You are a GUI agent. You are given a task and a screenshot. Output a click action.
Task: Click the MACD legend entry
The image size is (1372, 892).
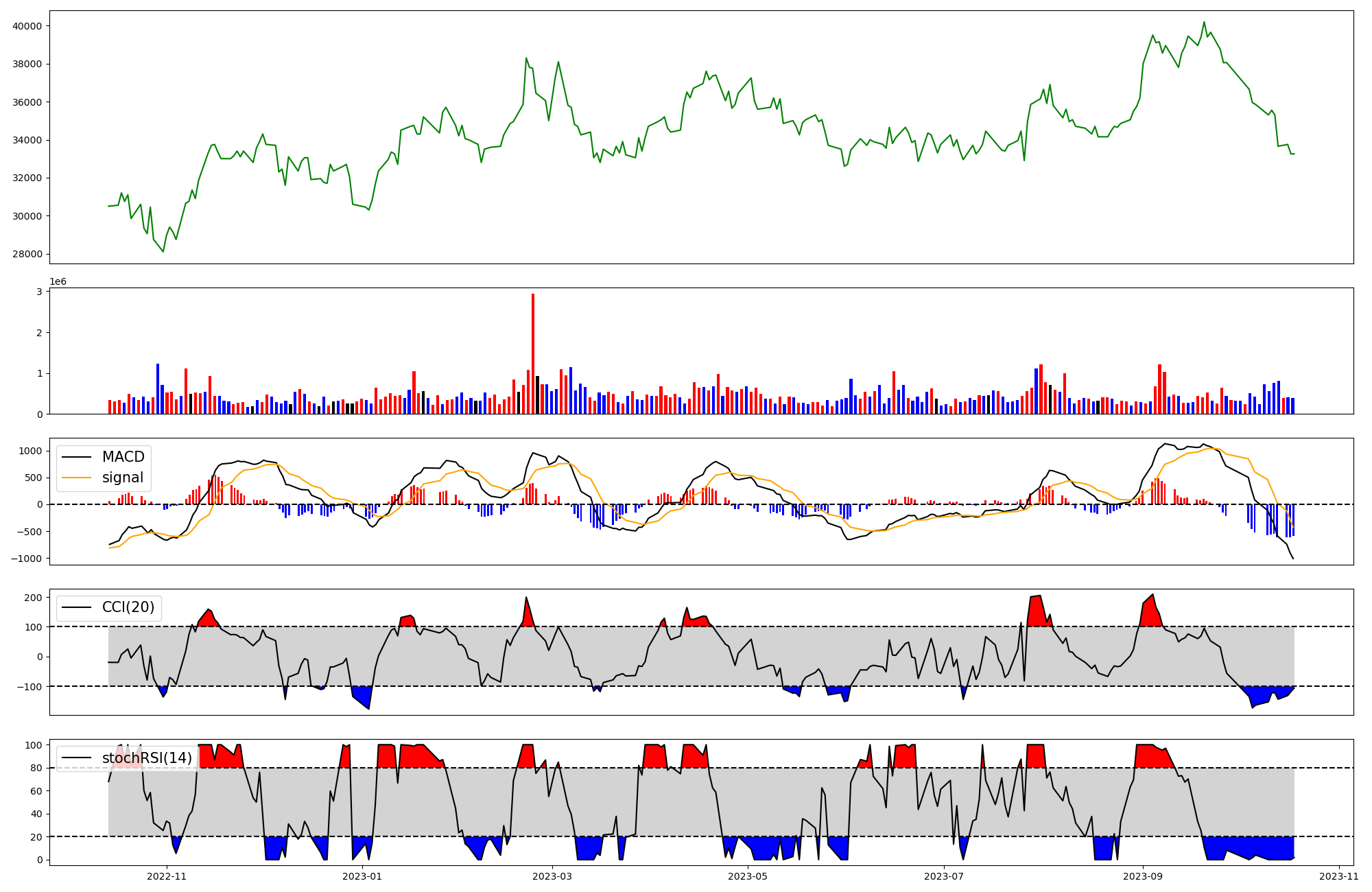pyautogui.click(x=123, y=457)
